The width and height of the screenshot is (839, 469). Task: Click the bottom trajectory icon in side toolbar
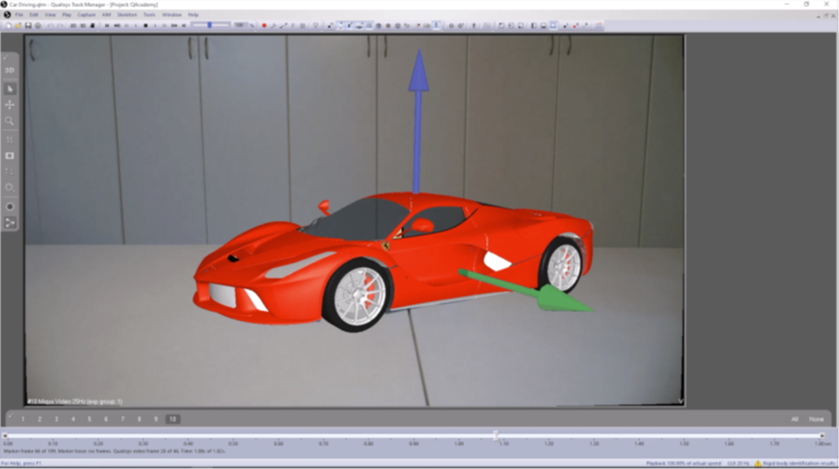point(10,223)
